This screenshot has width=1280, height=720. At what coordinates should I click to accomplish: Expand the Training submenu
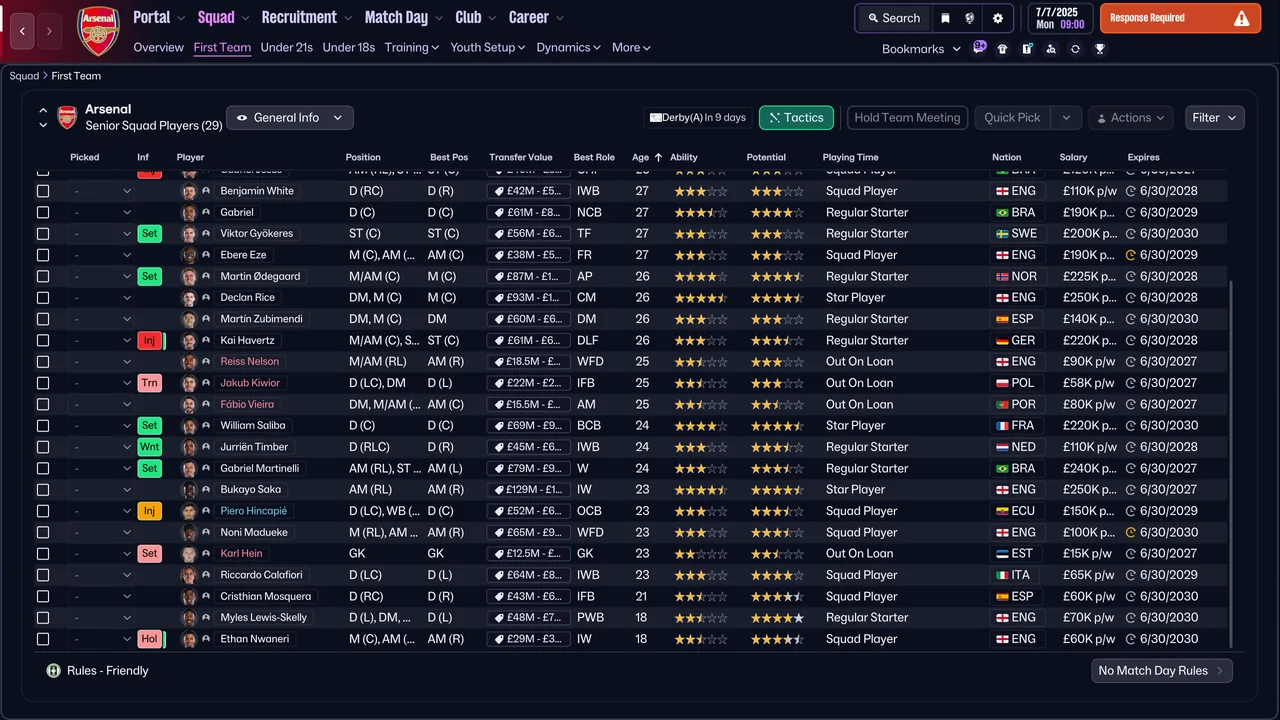pos(412,47)
